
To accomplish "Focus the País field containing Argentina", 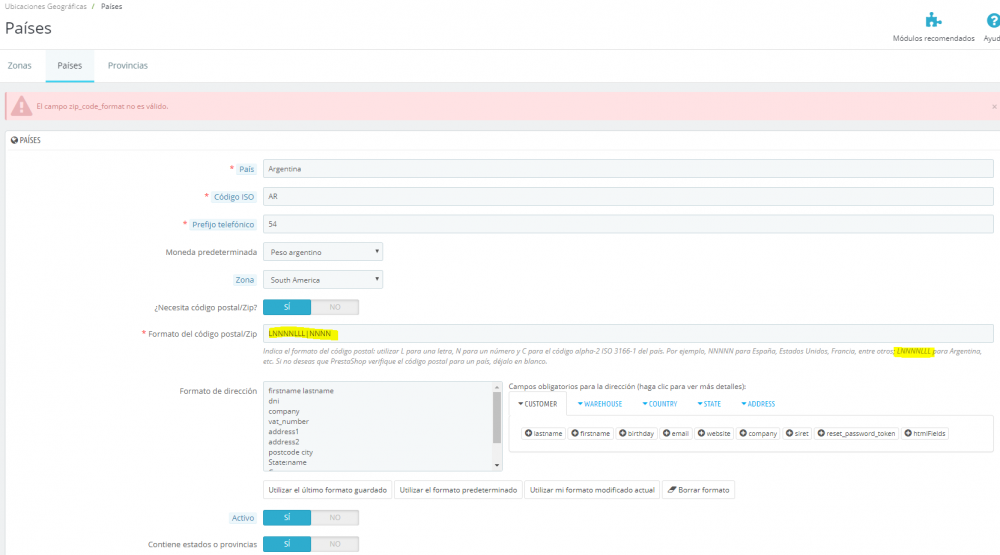I will [628, 169].
